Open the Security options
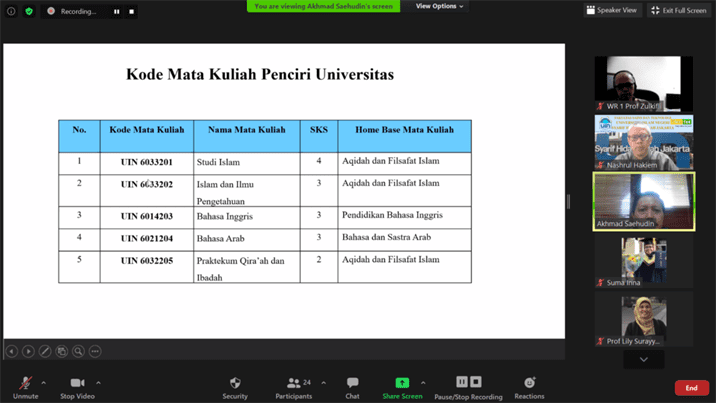 click(235, 384)
